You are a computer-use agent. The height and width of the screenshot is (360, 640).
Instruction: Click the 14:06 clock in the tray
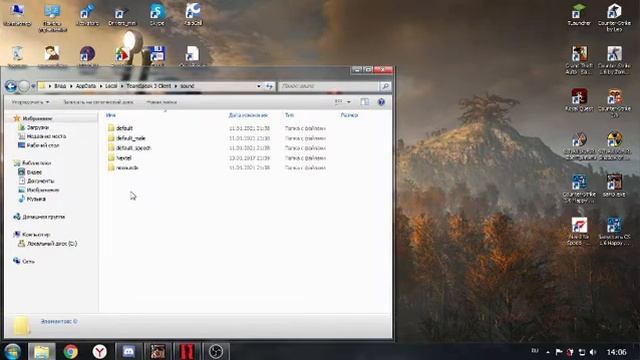pyautogui.click(x=616, y=352)
